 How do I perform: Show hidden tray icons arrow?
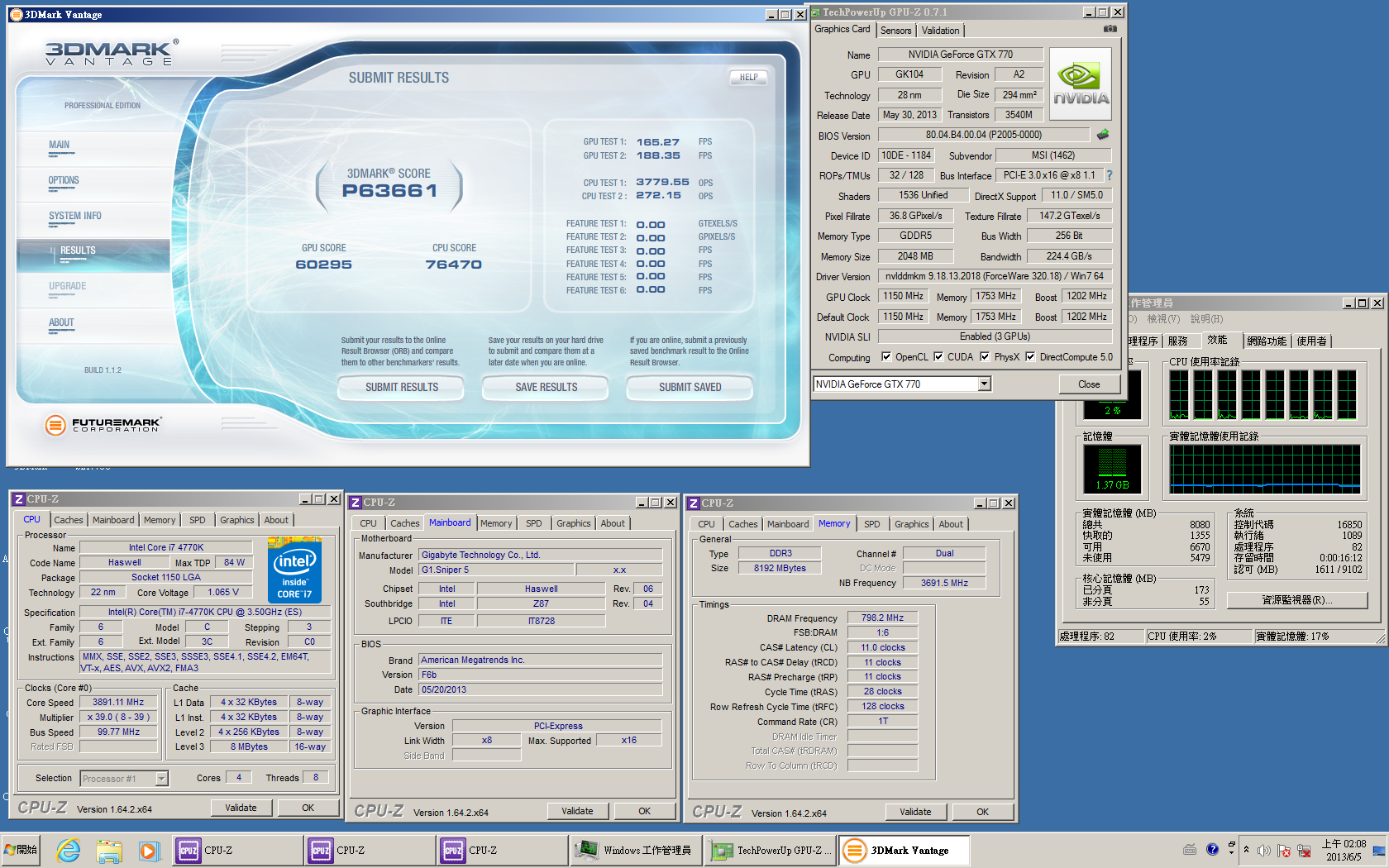pyautogui.click(x=1246, y=850)
